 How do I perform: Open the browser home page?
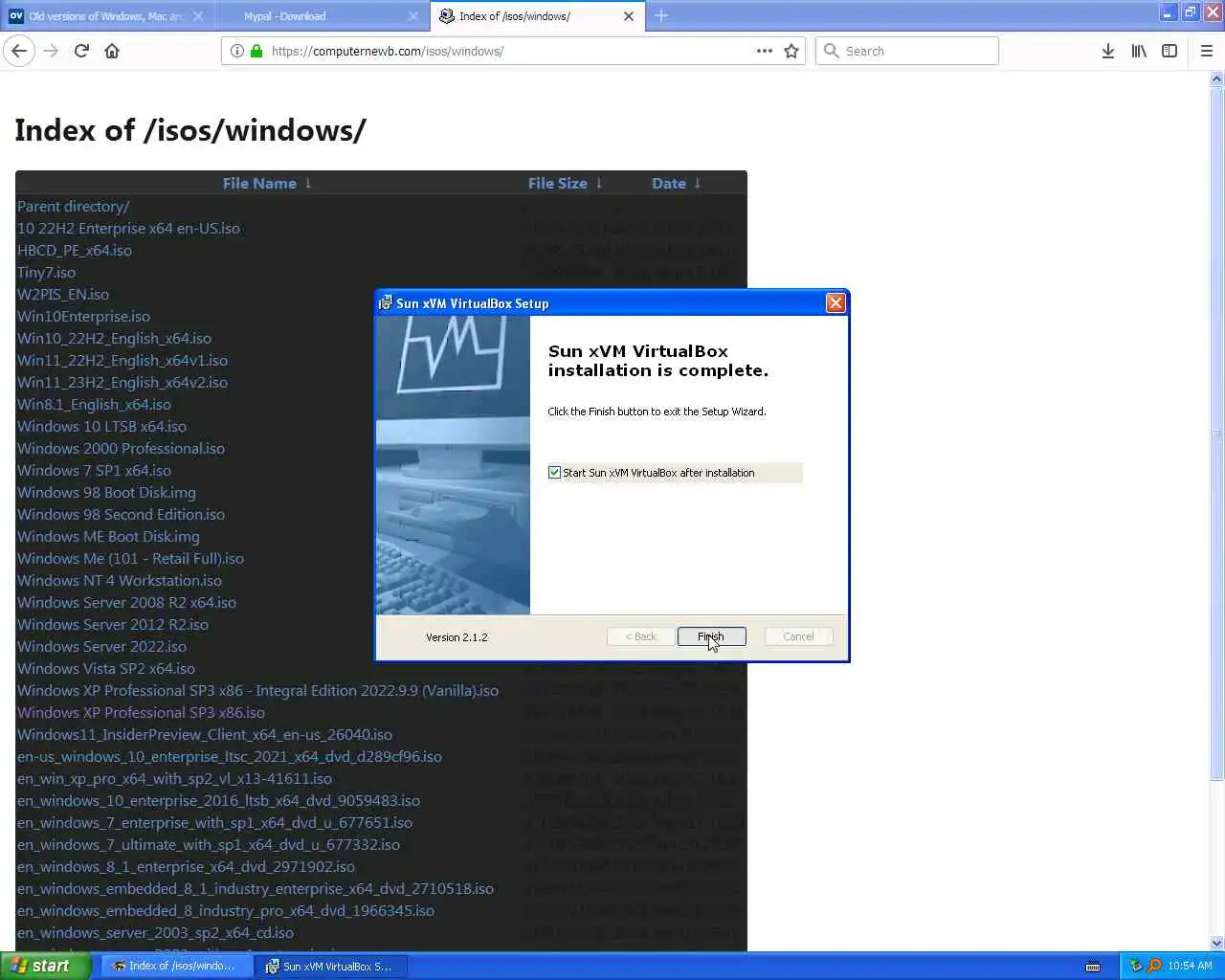112,51
